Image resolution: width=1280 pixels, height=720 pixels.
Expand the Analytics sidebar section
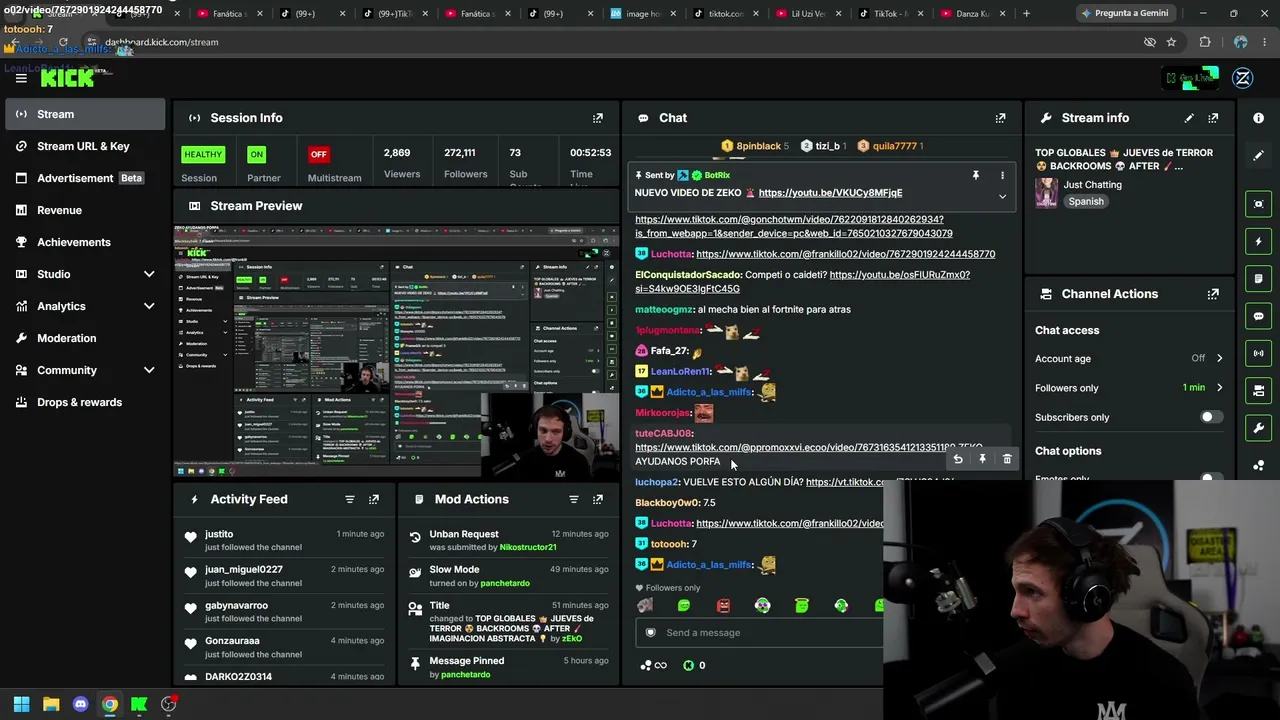pos(84,306)
